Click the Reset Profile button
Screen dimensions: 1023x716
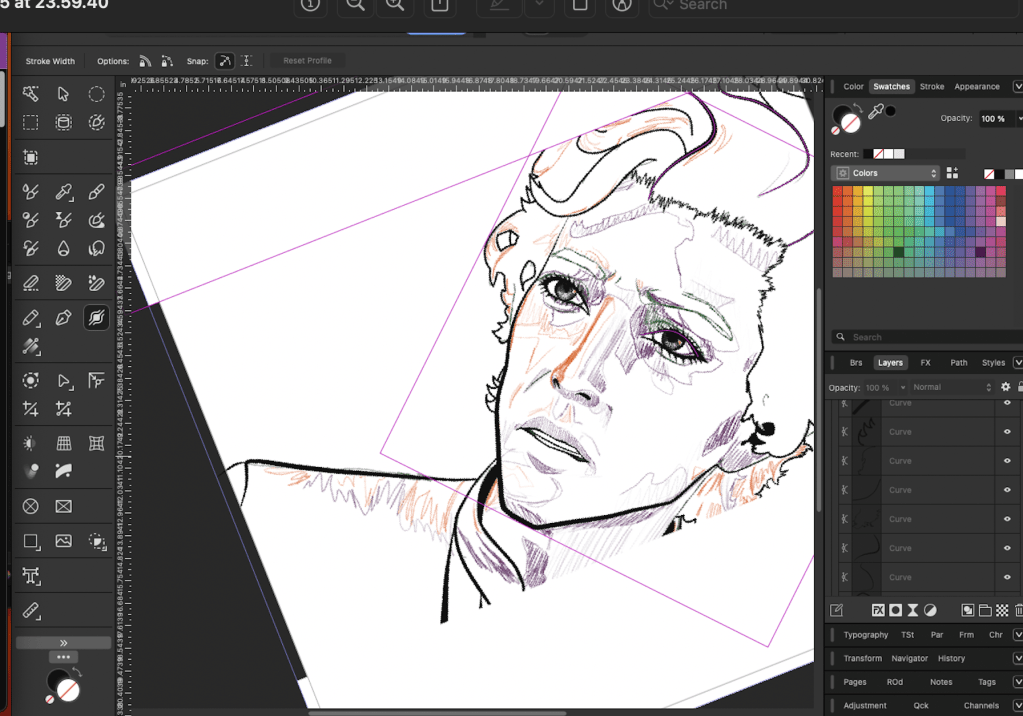[307, 61]
